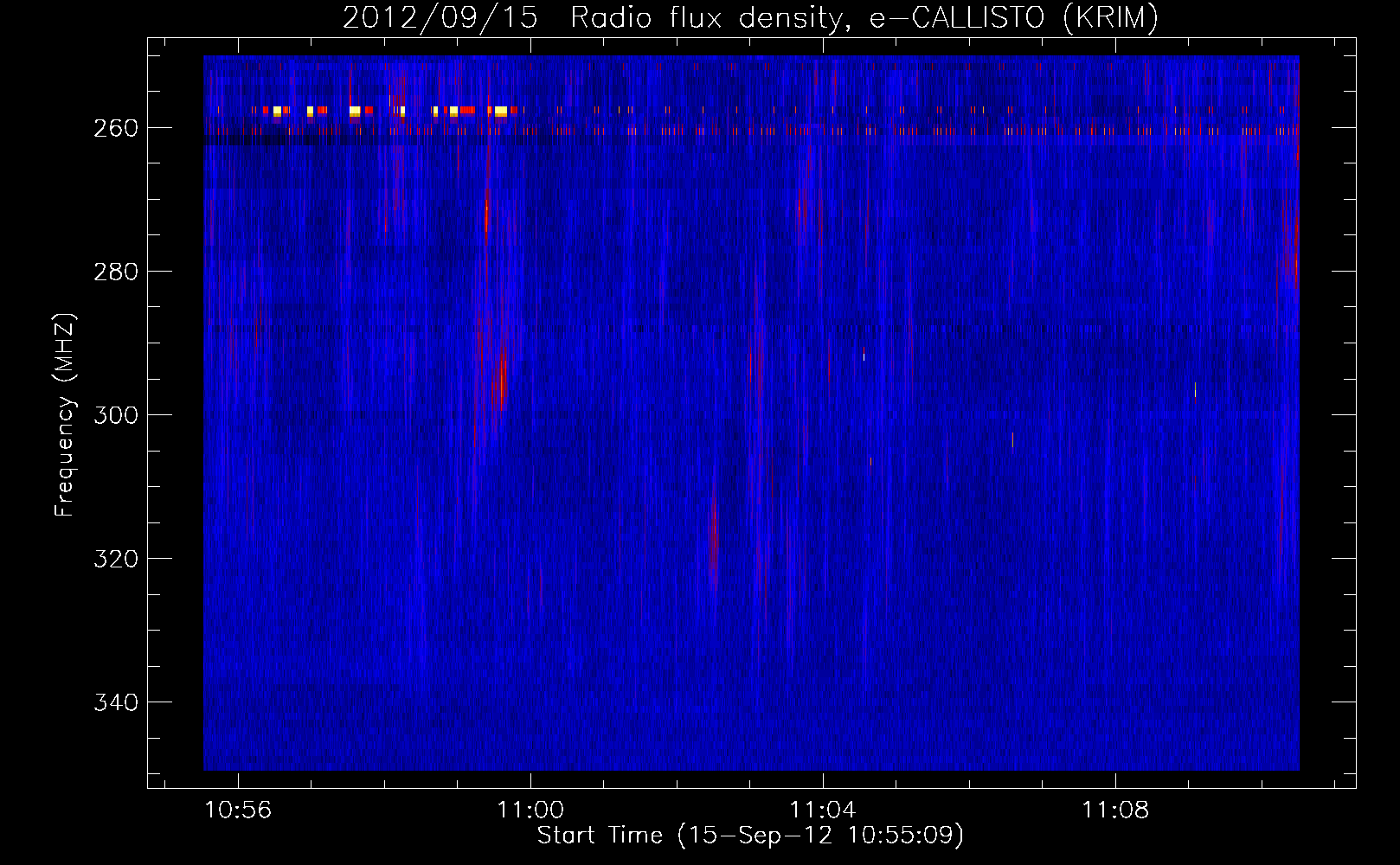Click the 'Frequency (MHZ)' y-axis label

tap(65, 414)
